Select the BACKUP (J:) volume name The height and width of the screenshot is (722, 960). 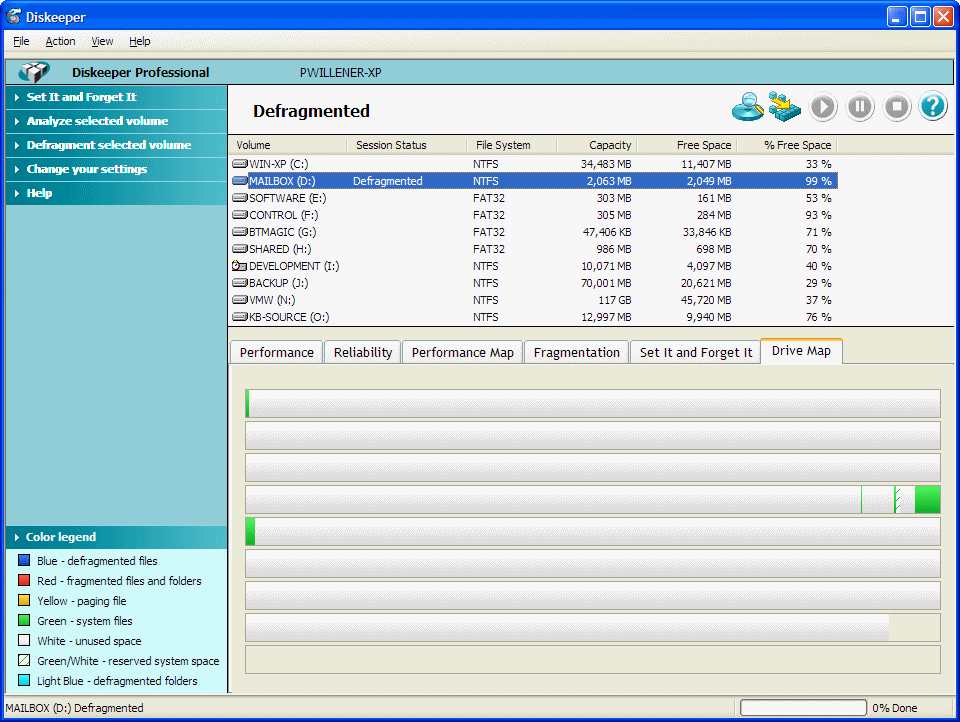coord(279,283)
